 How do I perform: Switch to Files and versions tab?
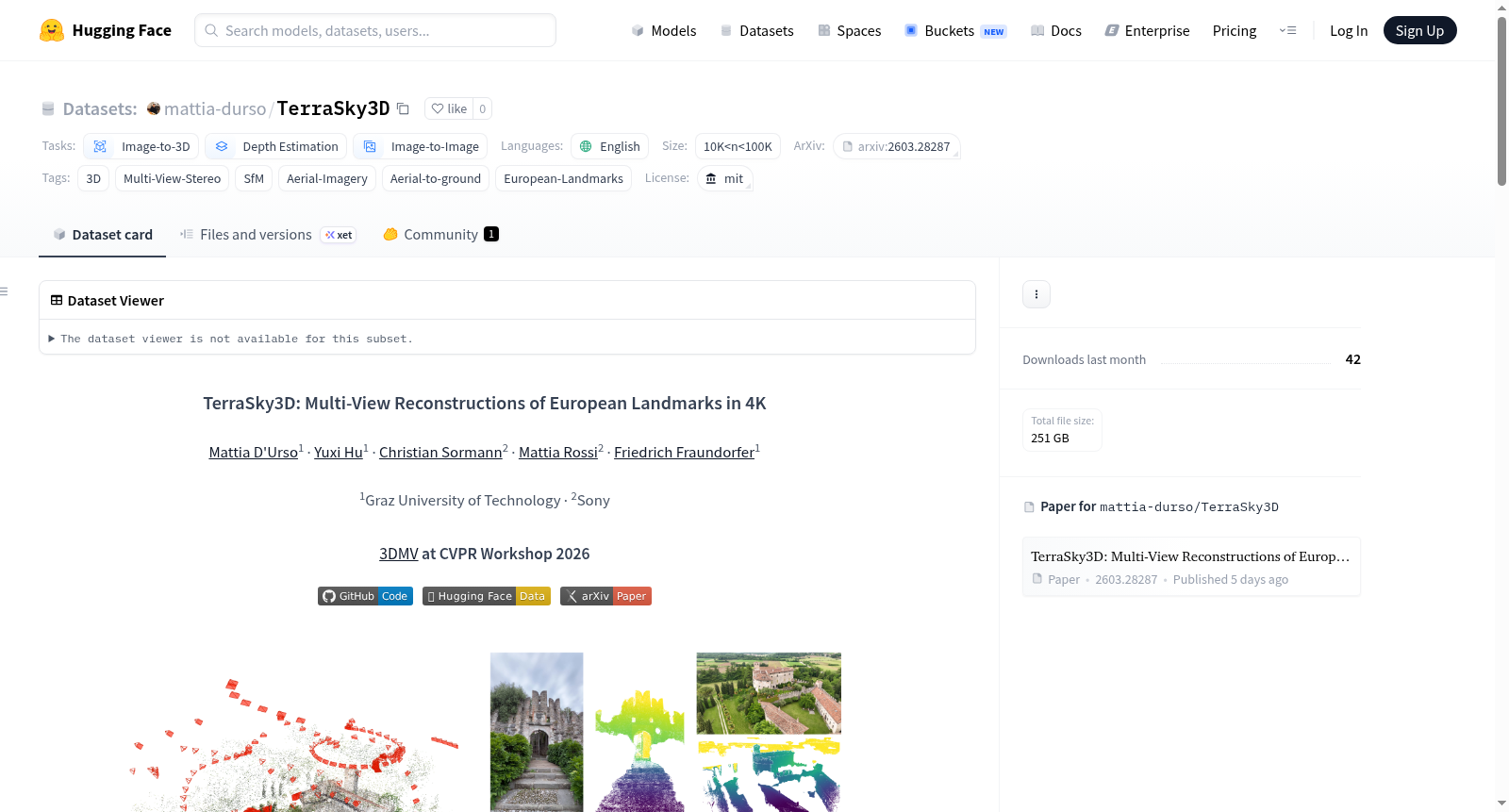(x=268, y=235)
